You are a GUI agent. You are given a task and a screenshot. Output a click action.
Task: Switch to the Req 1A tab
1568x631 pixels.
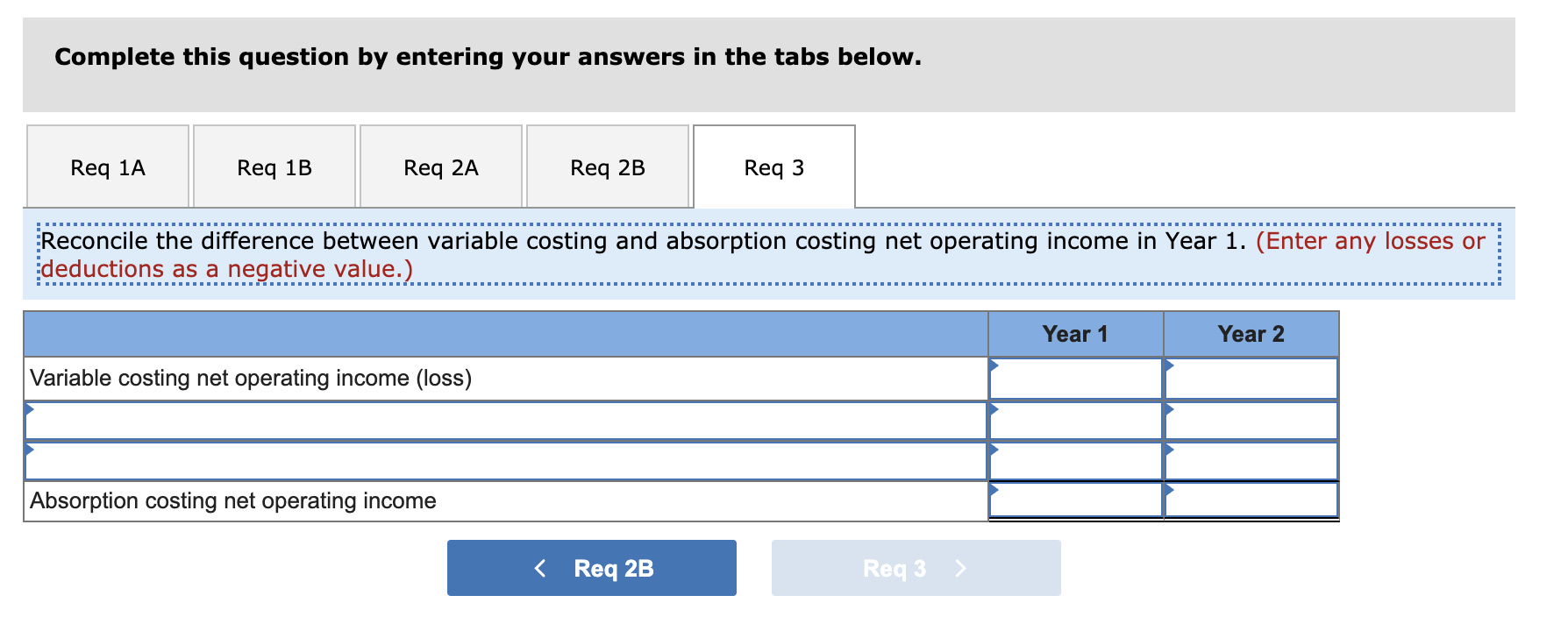point(107,167)
